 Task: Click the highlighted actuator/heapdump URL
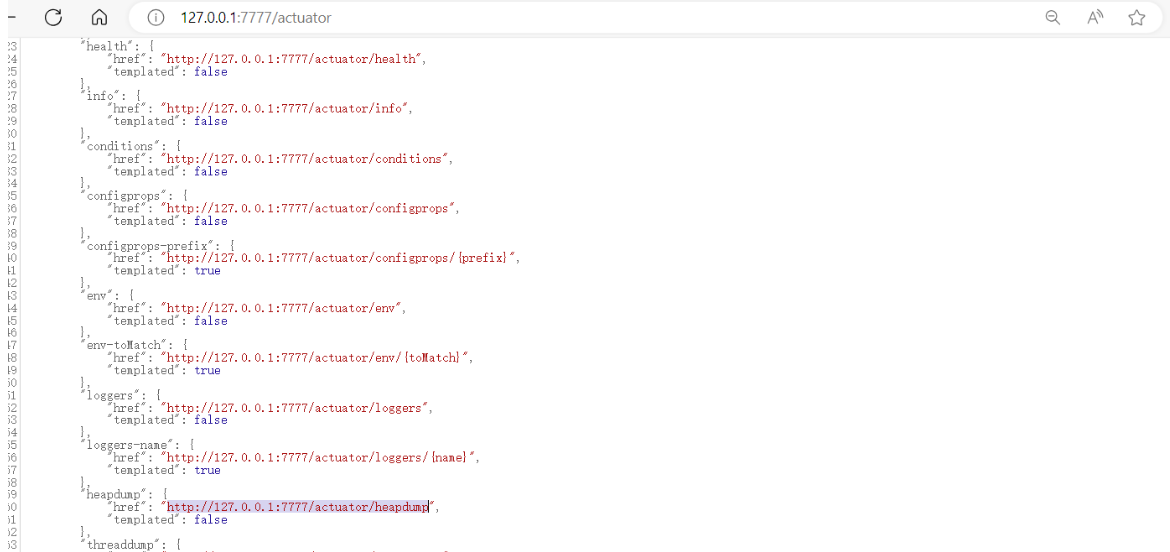(x=298, y=507)
